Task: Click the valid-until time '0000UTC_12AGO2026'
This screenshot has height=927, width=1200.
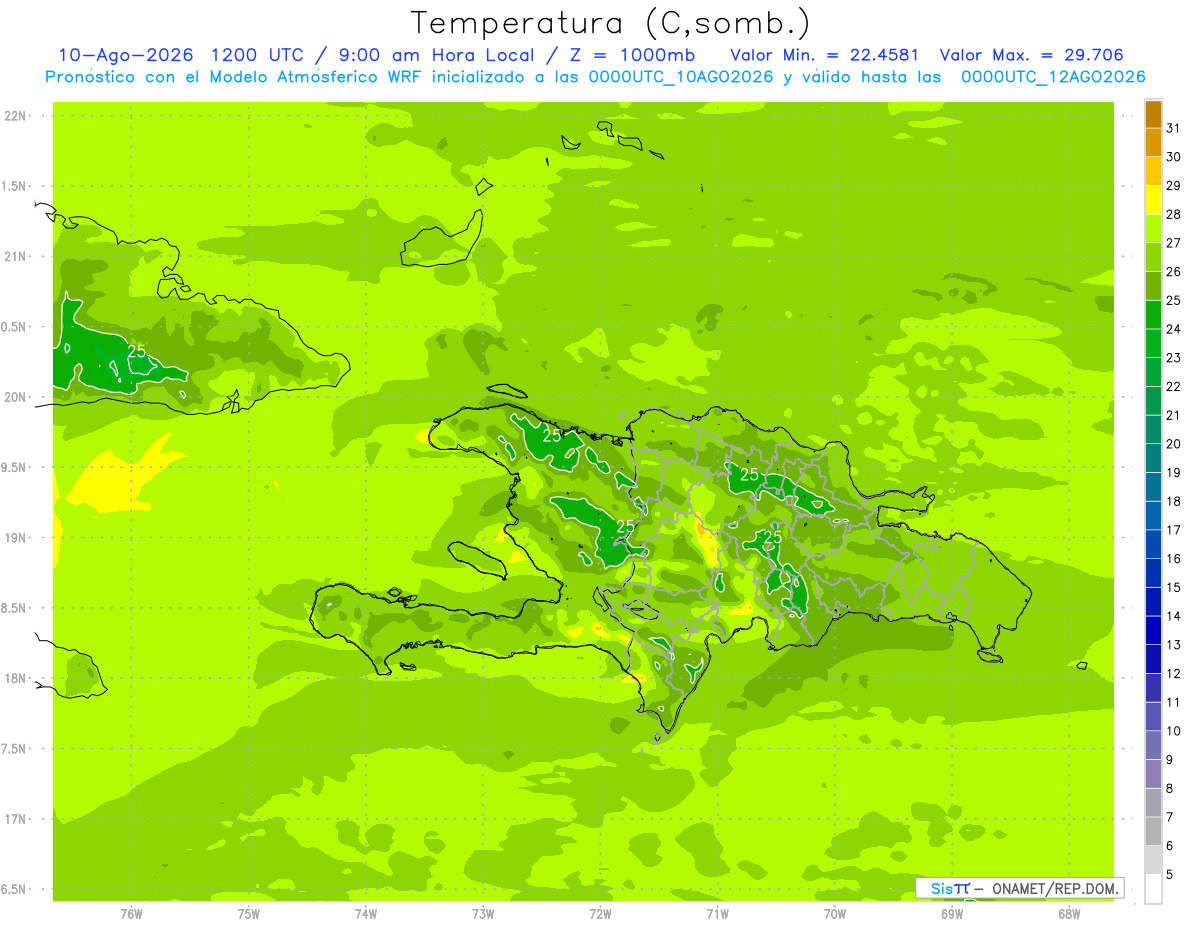Action: 1053,77
